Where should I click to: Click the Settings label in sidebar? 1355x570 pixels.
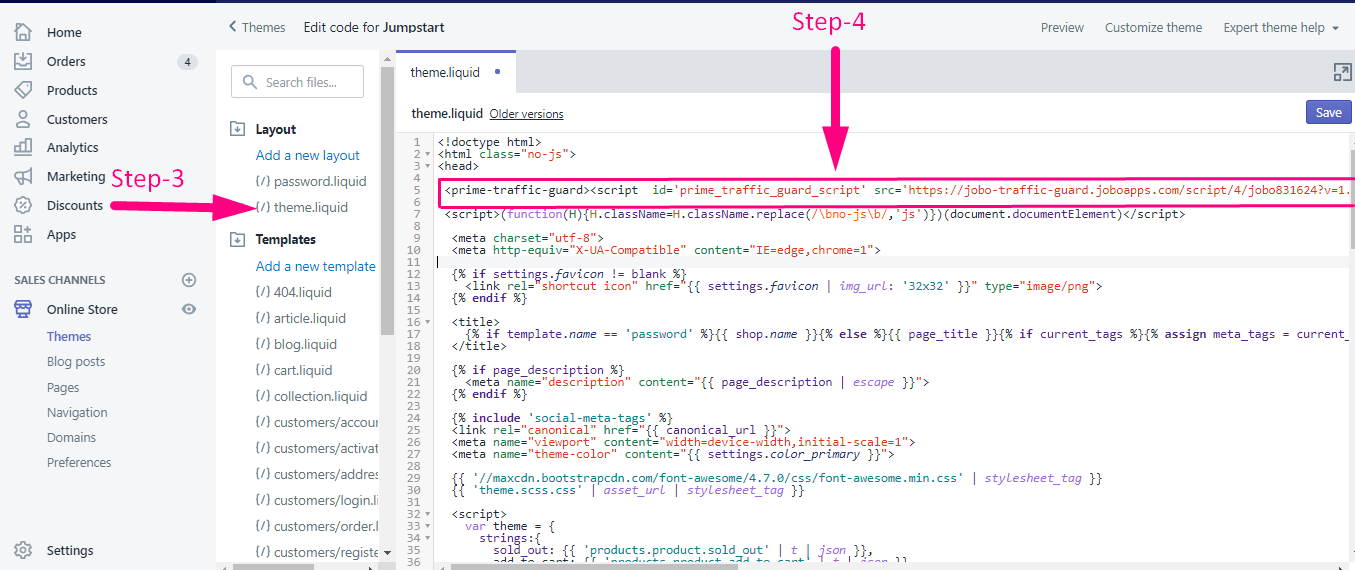click(70, 550)
